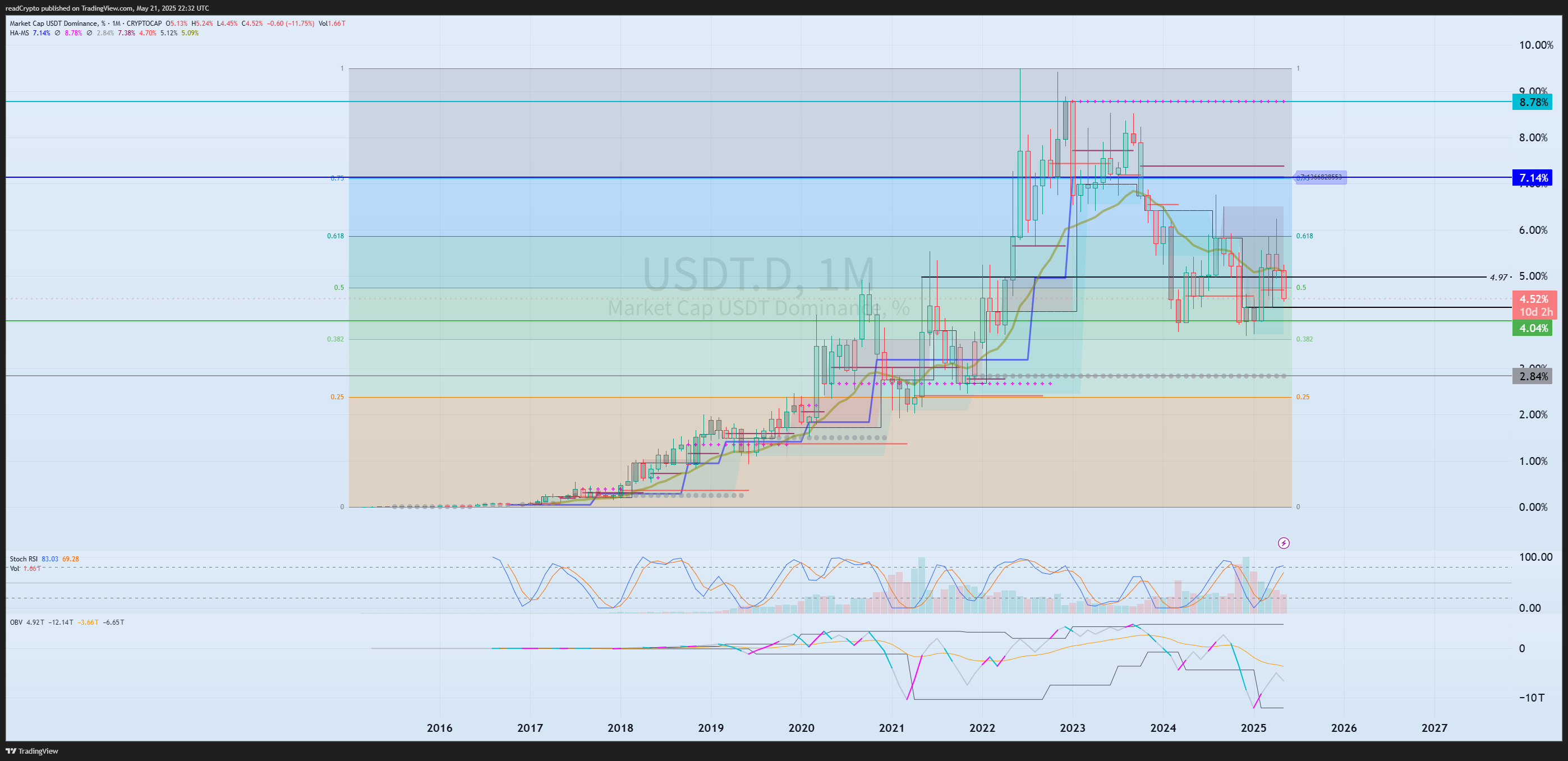Viewport: 1568px width, 761px height.
Task: Click the Vol1.66T value in top legend
Action: pyautogui.click(x=332, y=23)
